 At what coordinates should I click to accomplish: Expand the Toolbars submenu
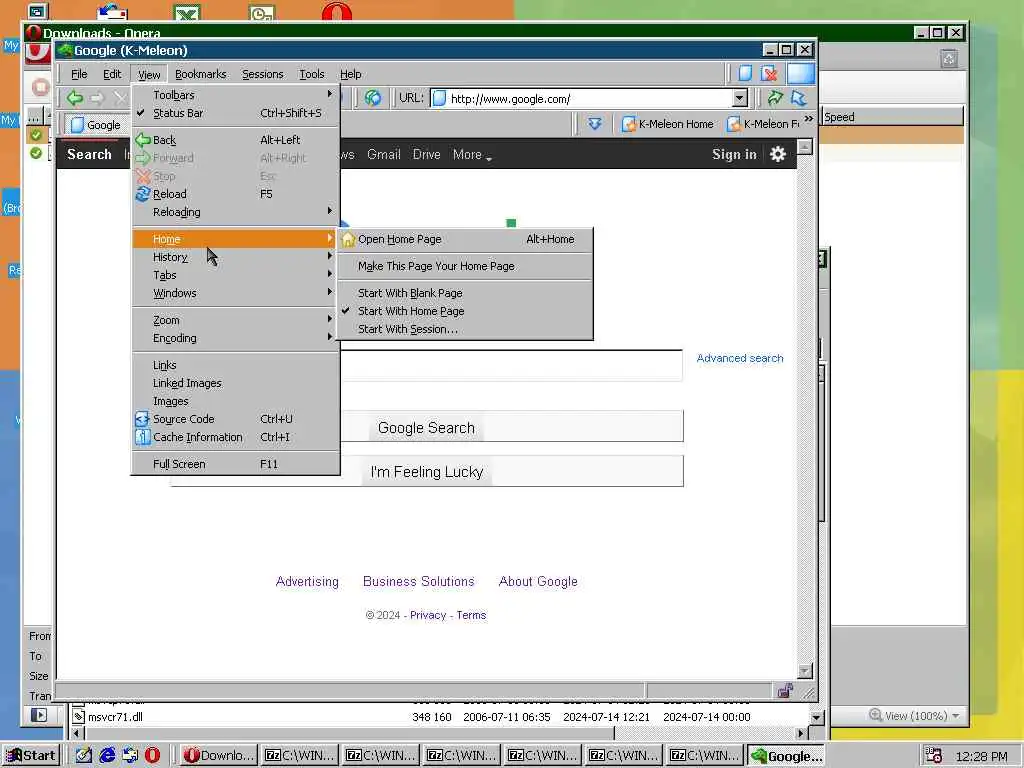pyautogui.click(x=235, y=95)
